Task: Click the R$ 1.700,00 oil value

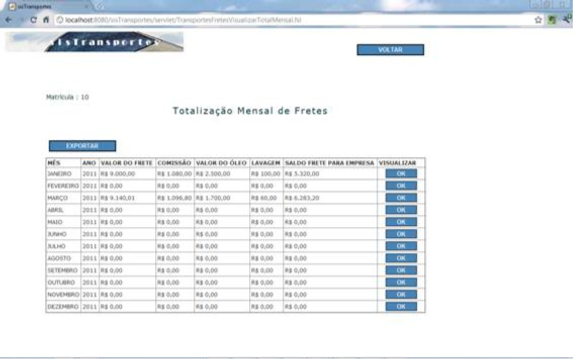Action: click(x=213, y=198)
